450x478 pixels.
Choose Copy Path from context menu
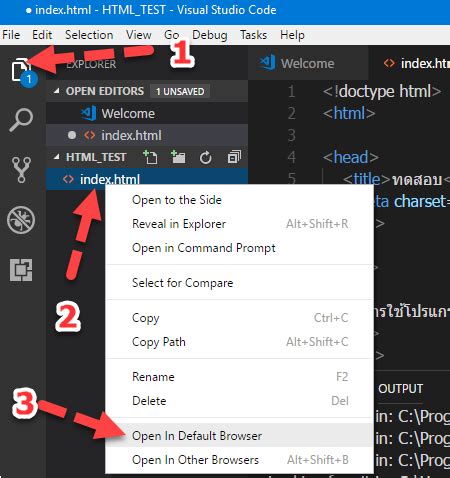239,342
